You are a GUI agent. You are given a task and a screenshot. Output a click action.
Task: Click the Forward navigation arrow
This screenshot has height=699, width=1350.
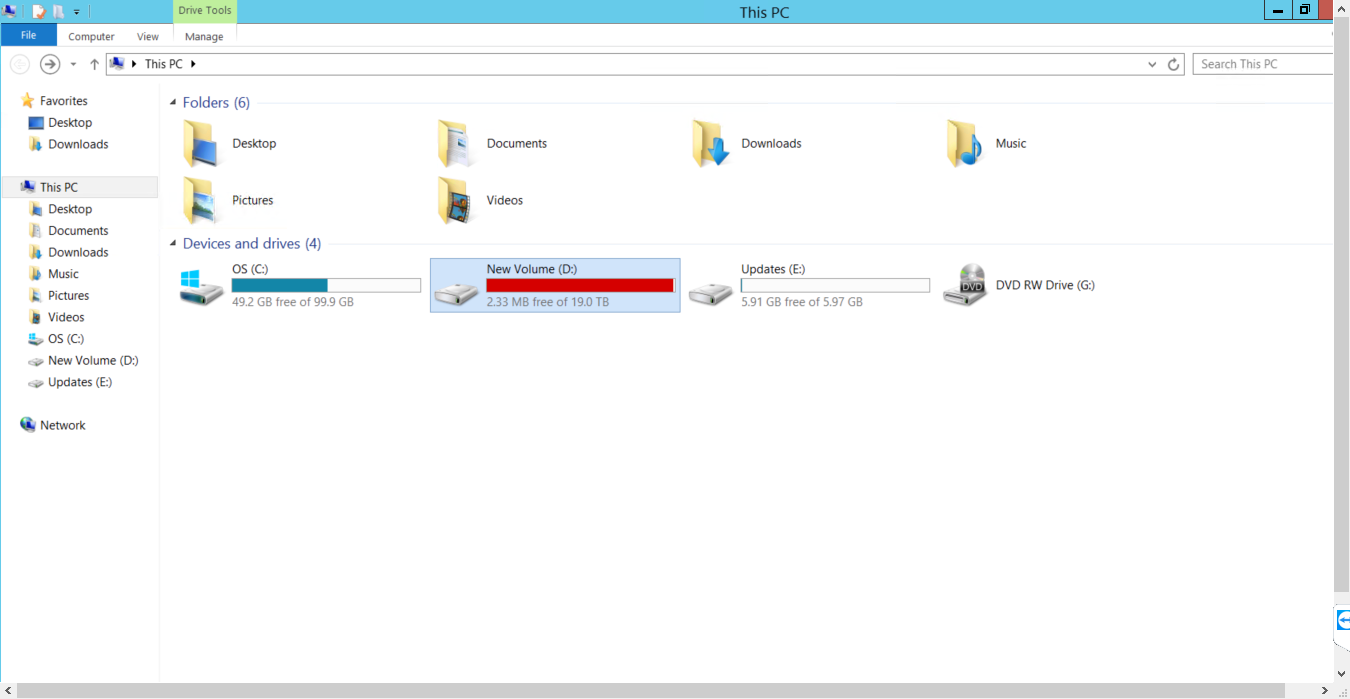[49, 64]
